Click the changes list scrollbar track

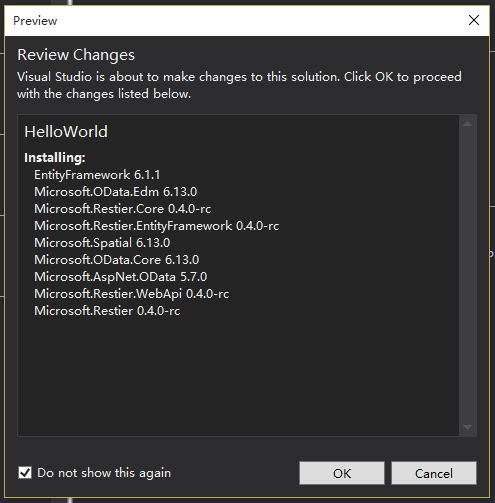[468, 275]
